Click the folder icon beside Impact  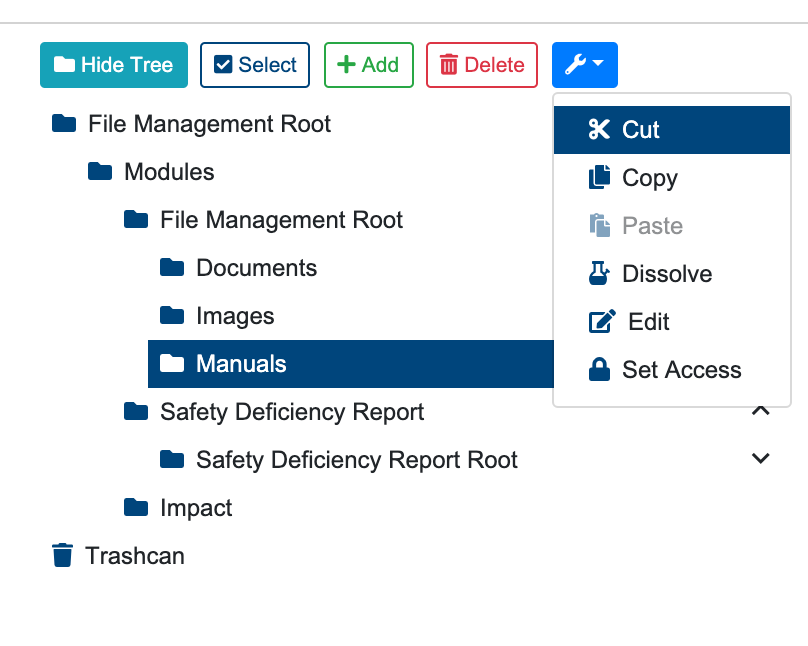(136, 507)
